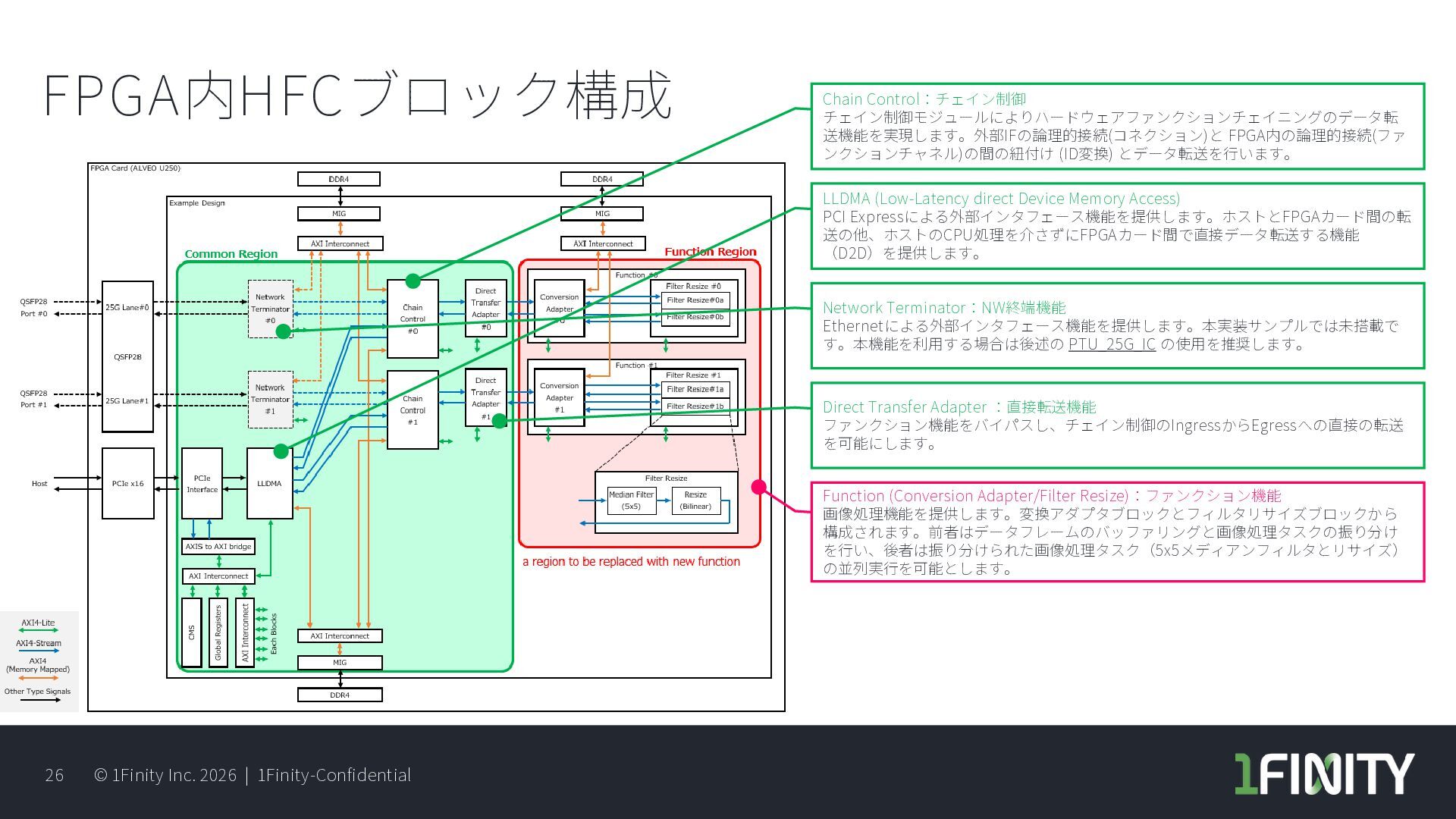Click the Median Filter (5x5) block
The image size is (1456, 819).
pyautogui.click(x=631, y=500)
